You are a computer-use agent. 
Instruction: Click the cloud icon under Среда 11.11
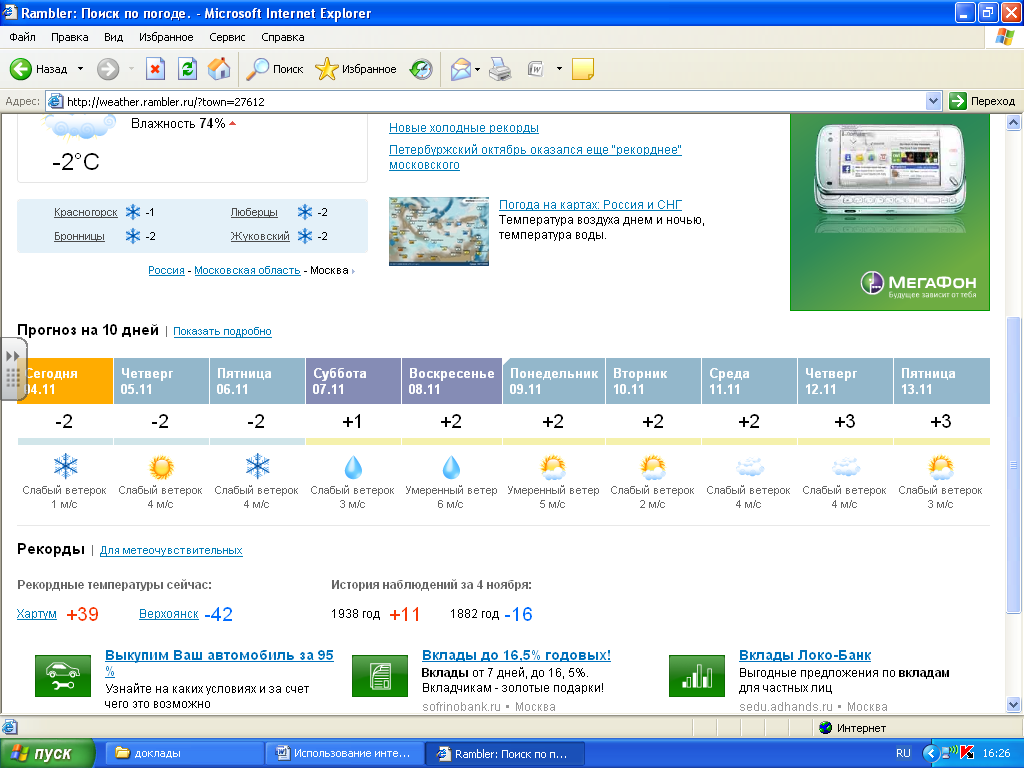pyautogui.click(x=749, y=466)
